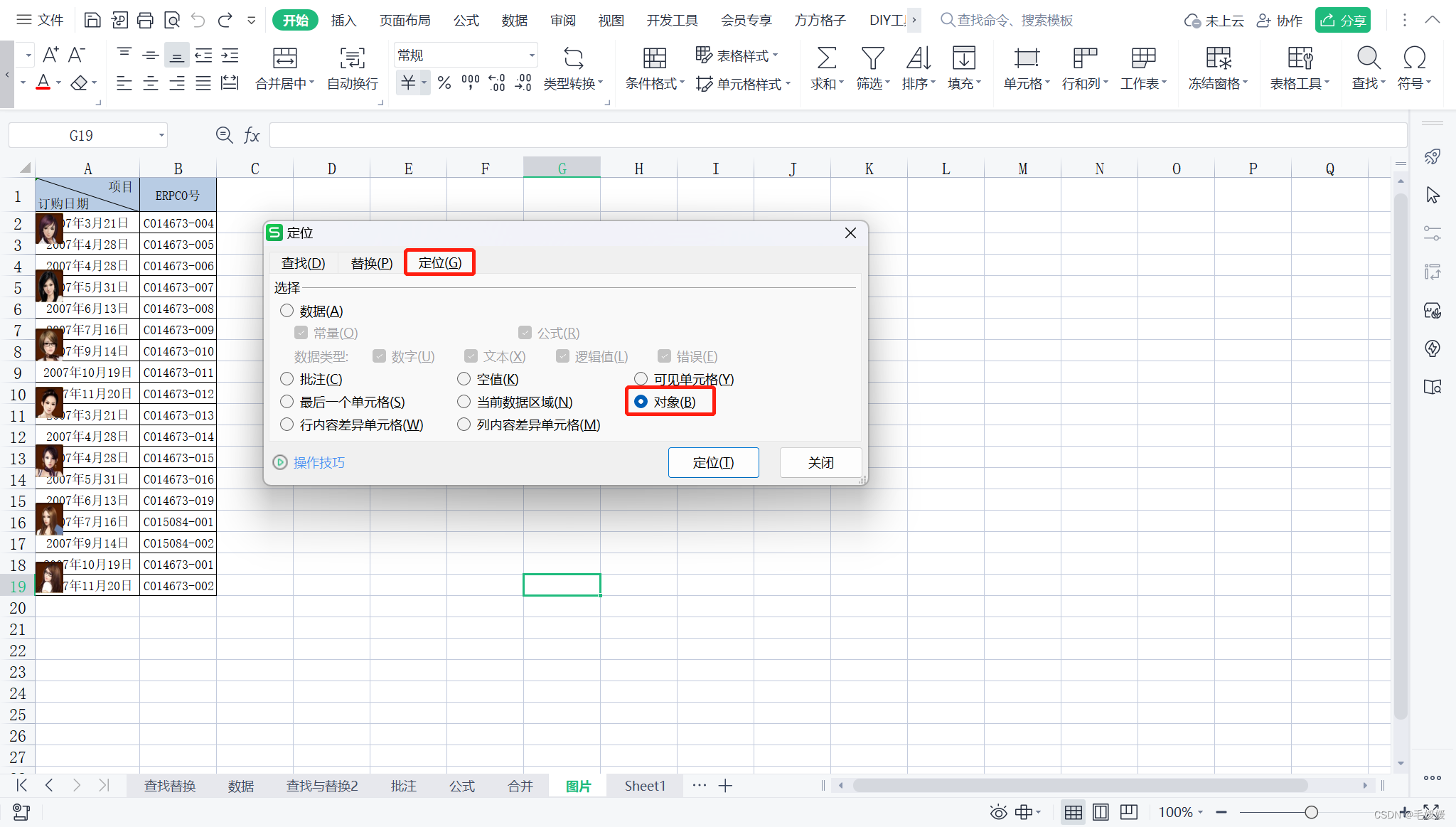
Task: Choose the 数据(A) radio button
Action: click(287, 311)
